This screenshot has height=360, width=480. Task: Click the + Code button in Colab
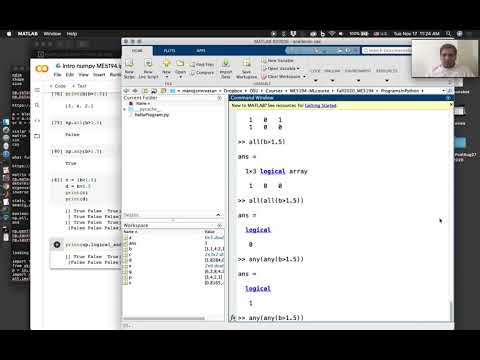58,86
